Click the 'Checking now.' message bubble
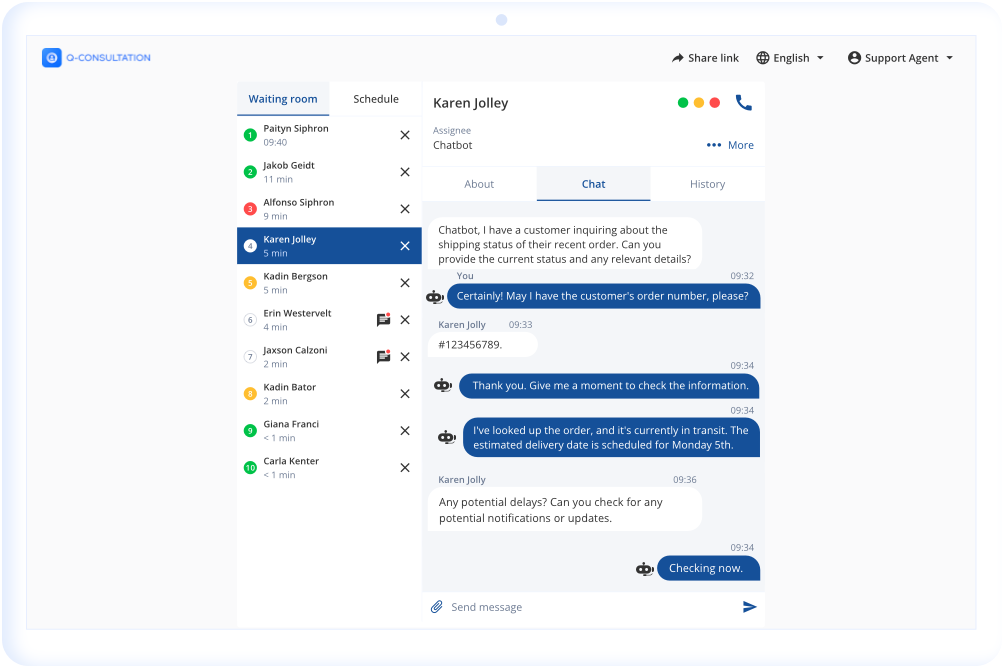Image resolution: width=1004 pixels, height=668 pixels. 708,568
